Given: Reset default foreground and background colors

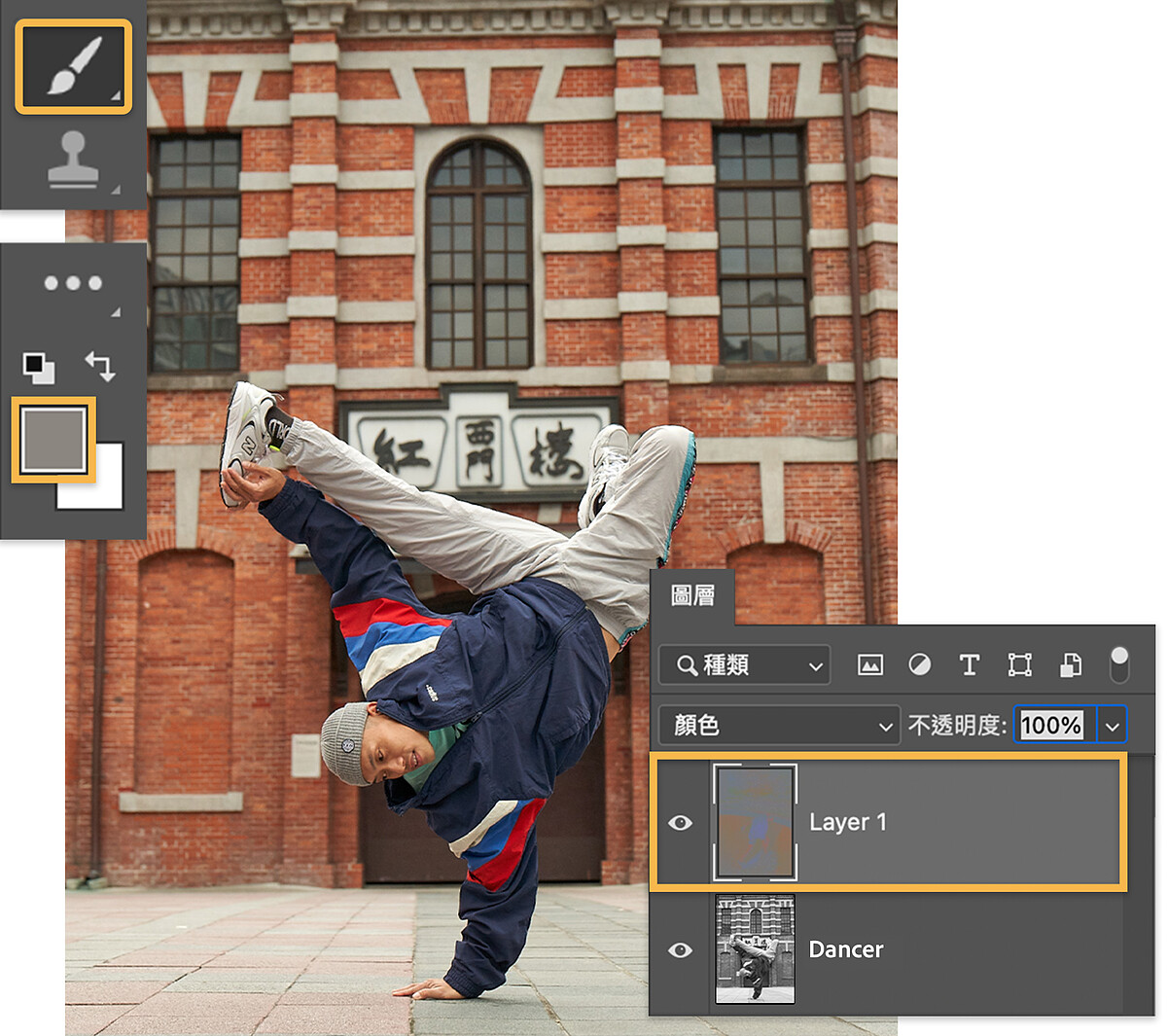Looking at the screenshot, I should click(x=39, y=368).
